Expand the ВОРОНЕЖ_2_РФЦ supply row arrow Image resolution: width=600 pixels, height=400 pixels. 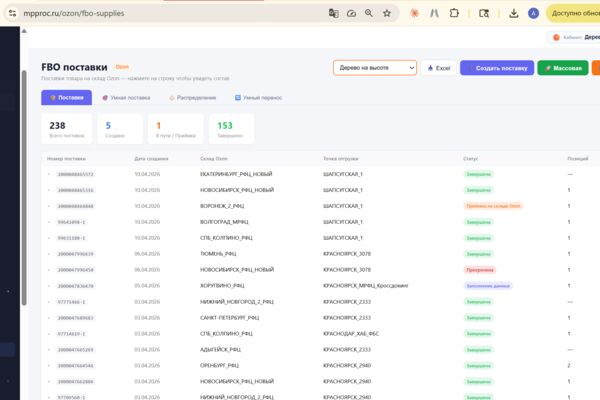[x=49, y=206]
